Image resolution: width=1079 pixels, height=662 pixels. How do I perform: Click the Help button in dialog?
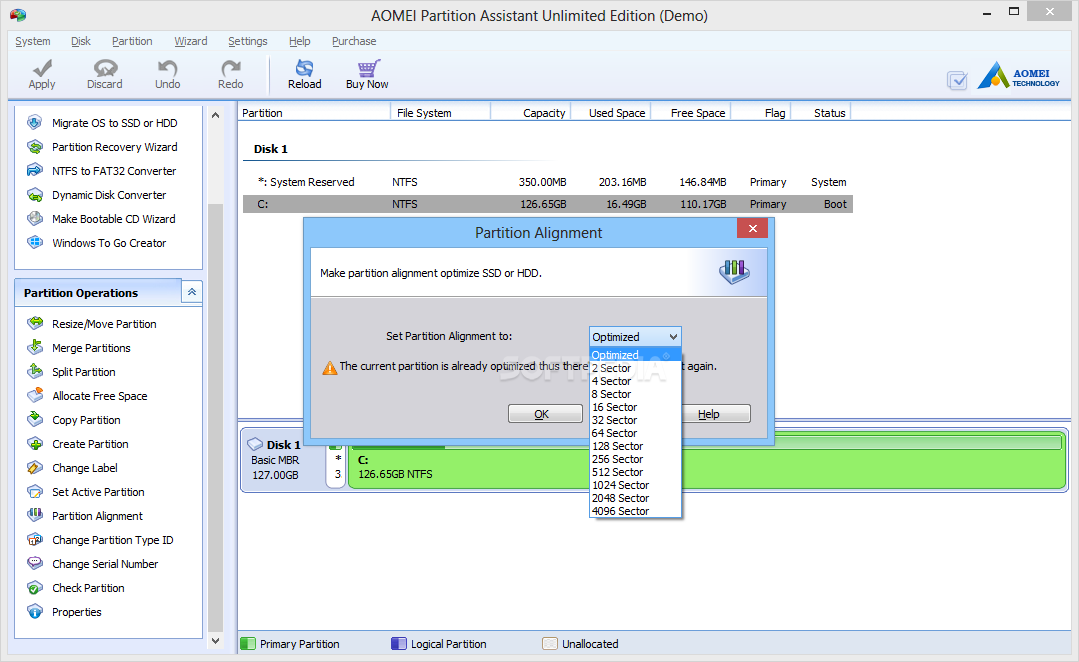click(715, 414)
